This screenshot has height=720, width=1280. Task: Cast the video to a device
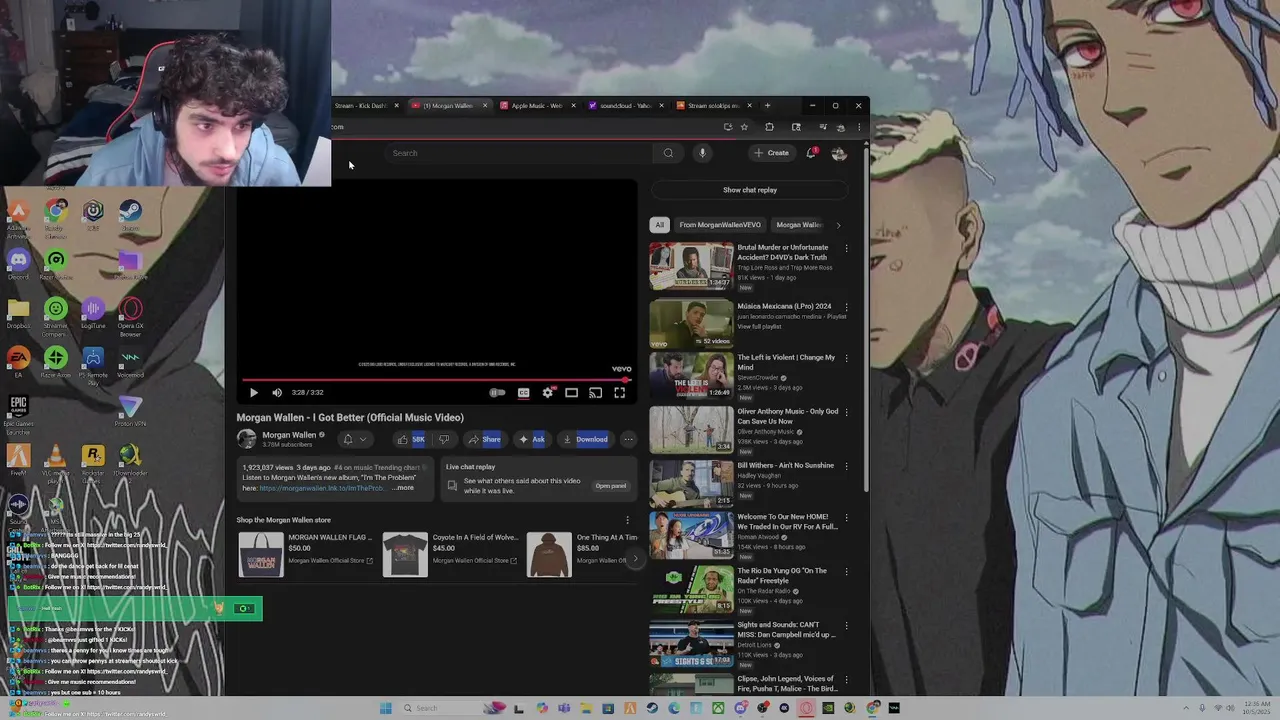point(595,393)
